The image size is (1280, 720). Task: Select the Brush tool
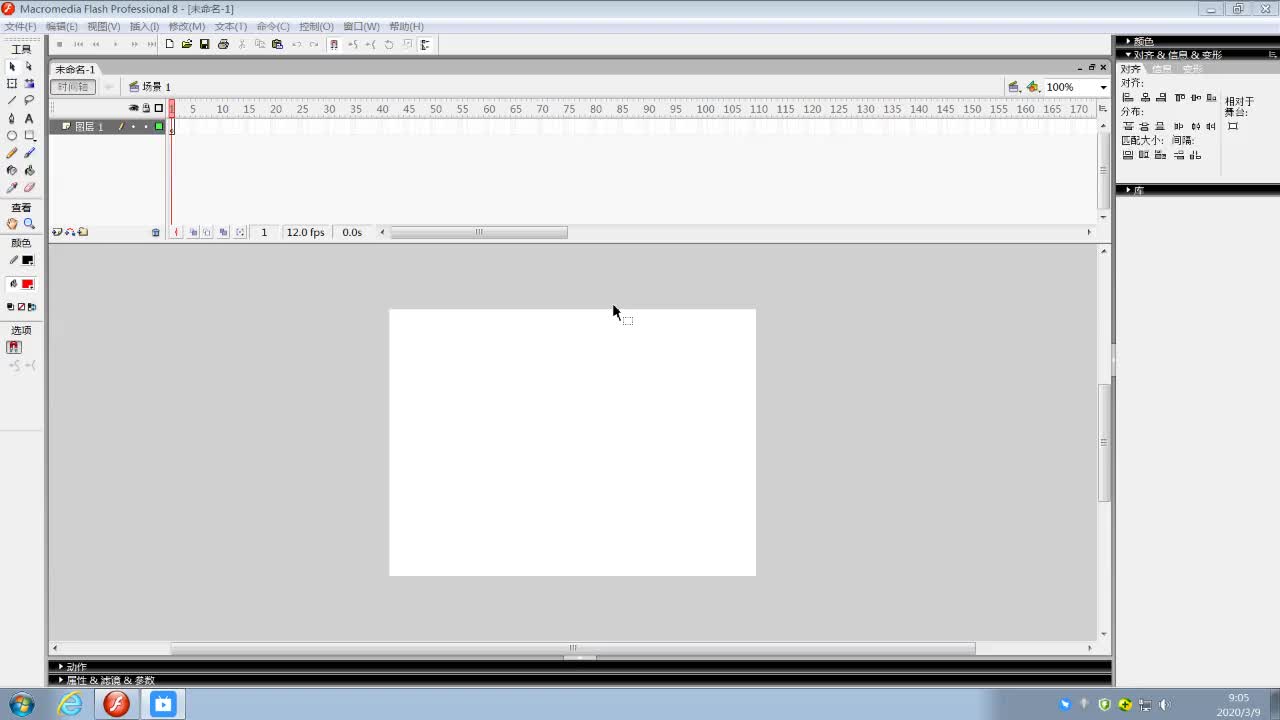29,153
